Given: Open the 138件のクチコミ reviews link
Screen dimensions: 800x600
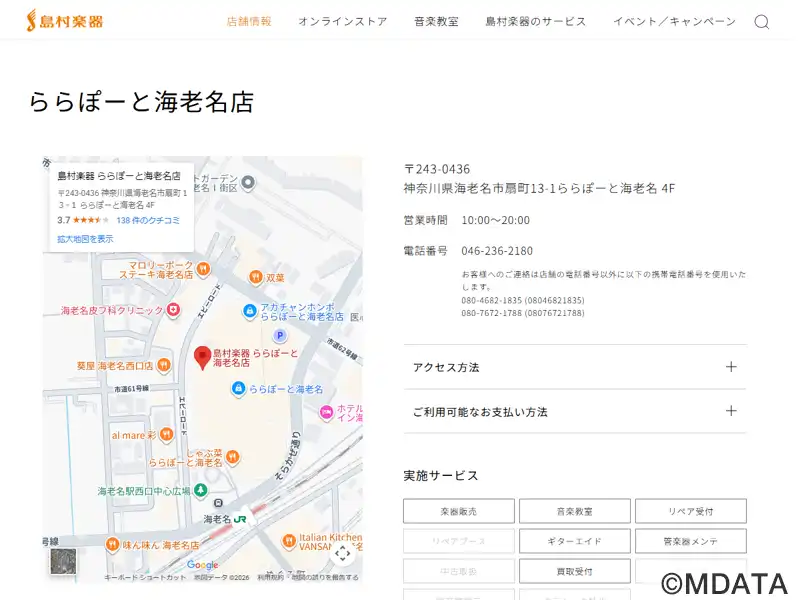Looking at the screenshot, I should [x=148, y=220].
